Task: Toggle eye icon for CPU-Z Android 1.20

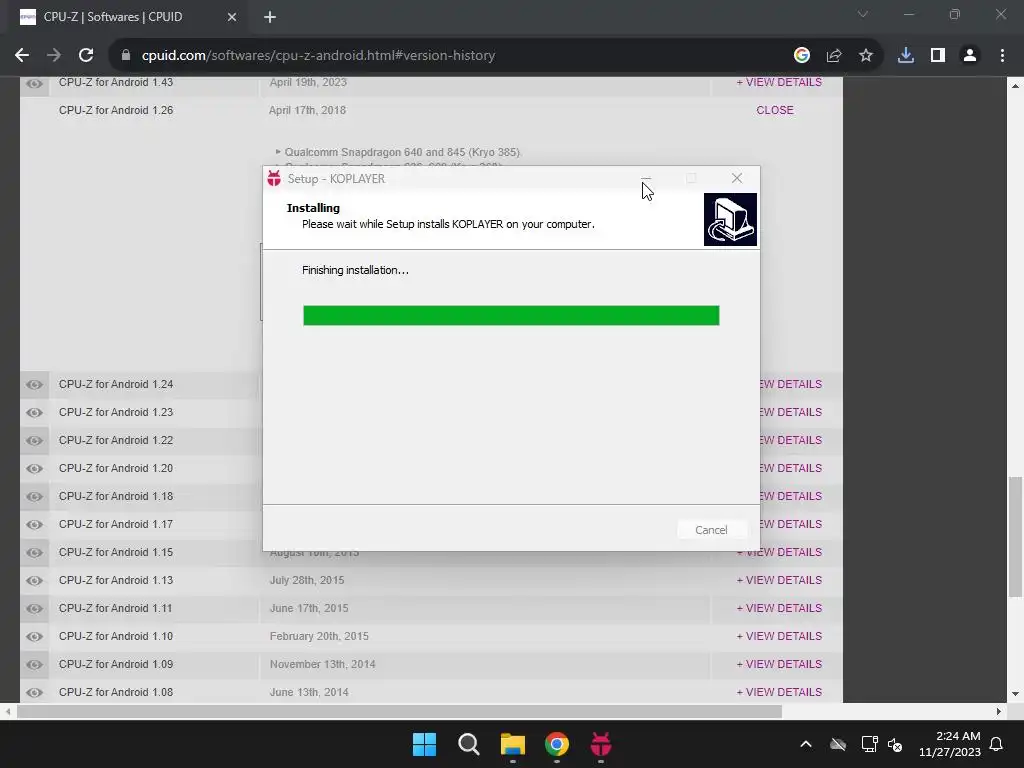Action: point(34,469)
